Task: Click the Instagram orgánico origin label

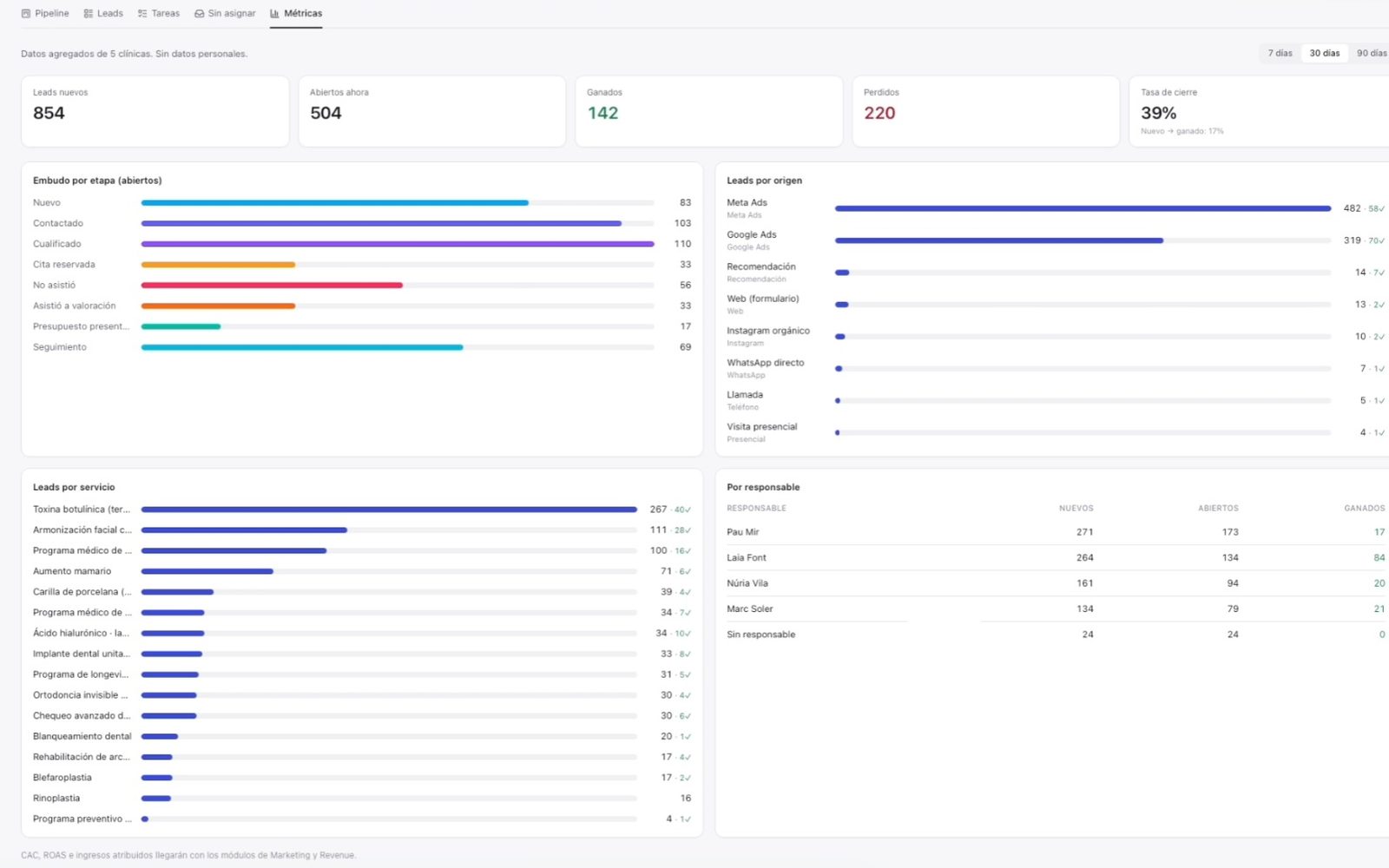Action: click(x=767, y=331)
